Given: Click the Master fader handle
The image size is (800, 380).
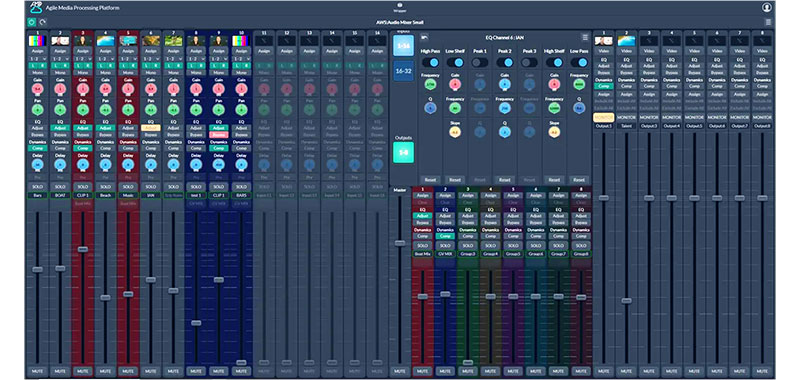Looking at the screenshot, I should [399, 243].
